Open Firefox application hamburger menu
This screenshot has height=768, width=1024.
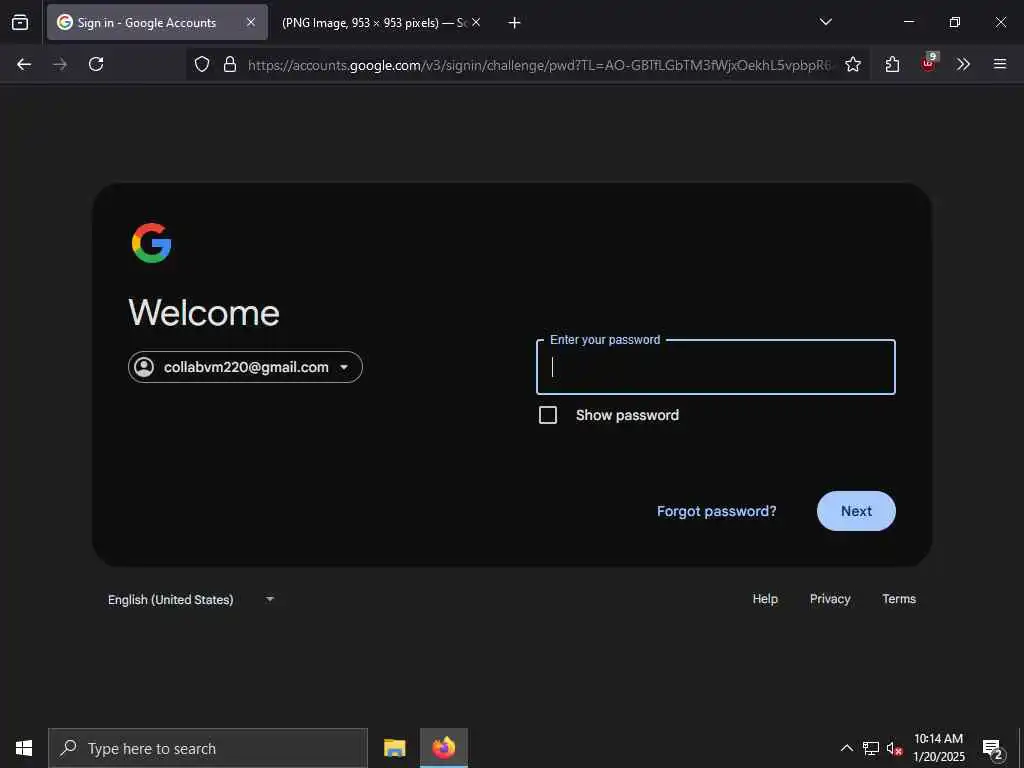1000,64
